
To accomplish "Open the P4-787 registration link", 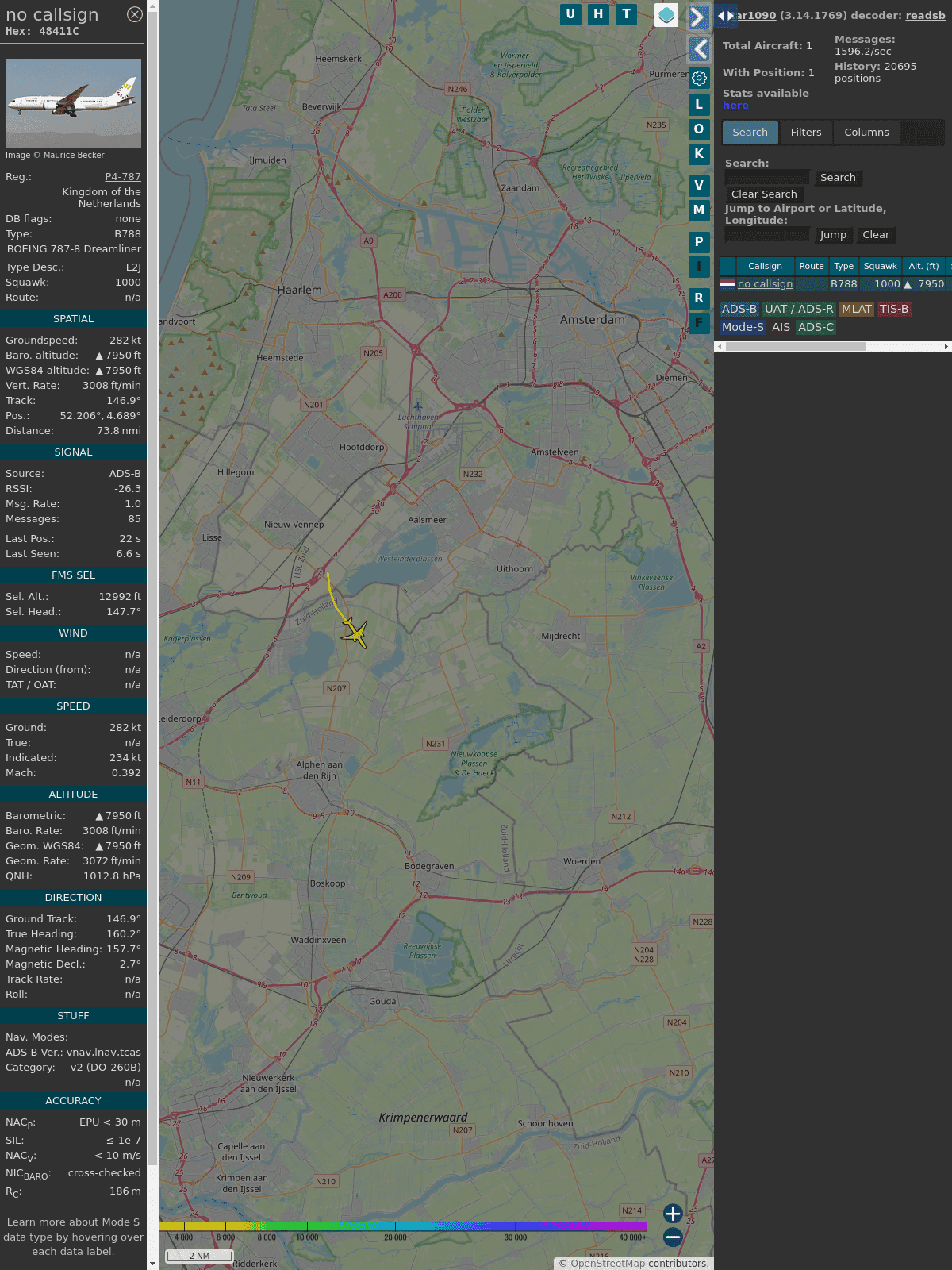I will (x=123, y=177).
